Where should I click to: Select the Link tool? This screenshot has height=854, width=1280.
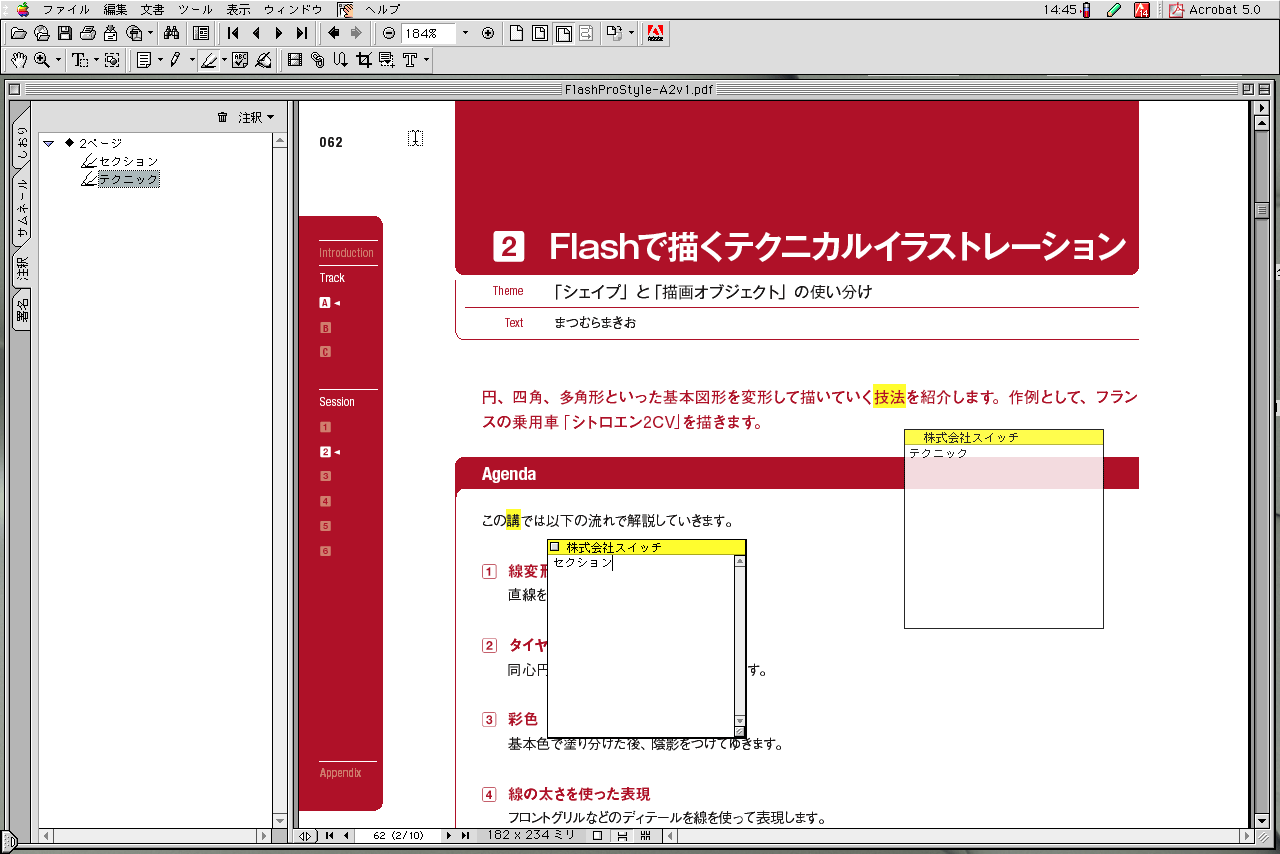(318, 60)
